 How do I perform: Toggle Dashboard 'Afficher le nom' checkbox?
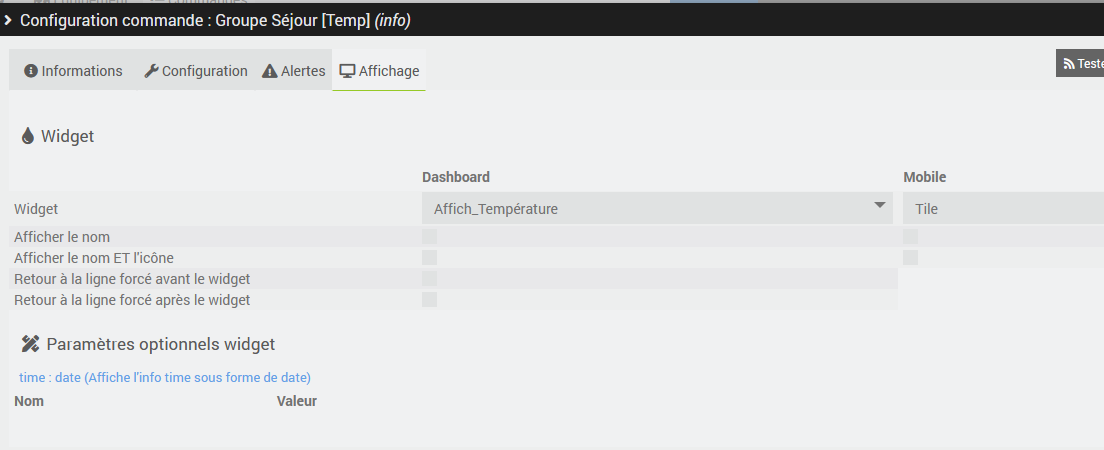(430, 237)
